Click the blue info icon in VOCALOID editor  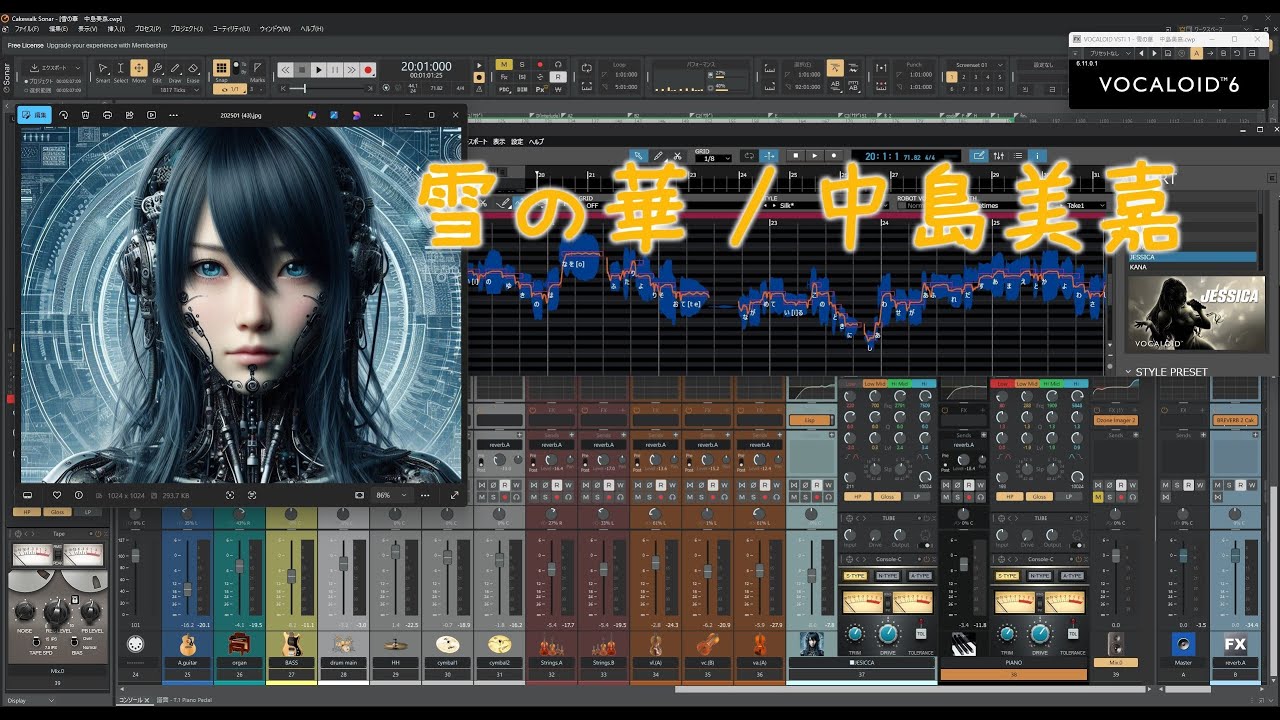tap(1037, 156)
